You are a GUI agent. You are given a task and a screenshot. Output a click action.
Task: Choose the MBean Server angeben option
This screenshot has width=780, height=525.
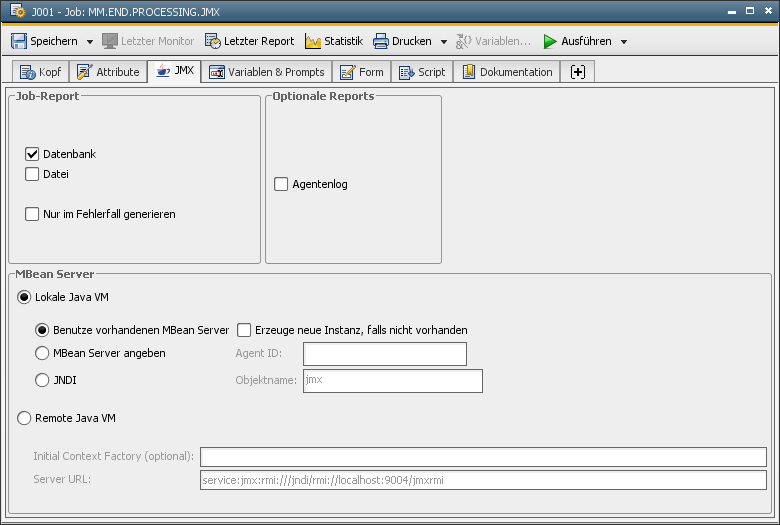point(42,353)
